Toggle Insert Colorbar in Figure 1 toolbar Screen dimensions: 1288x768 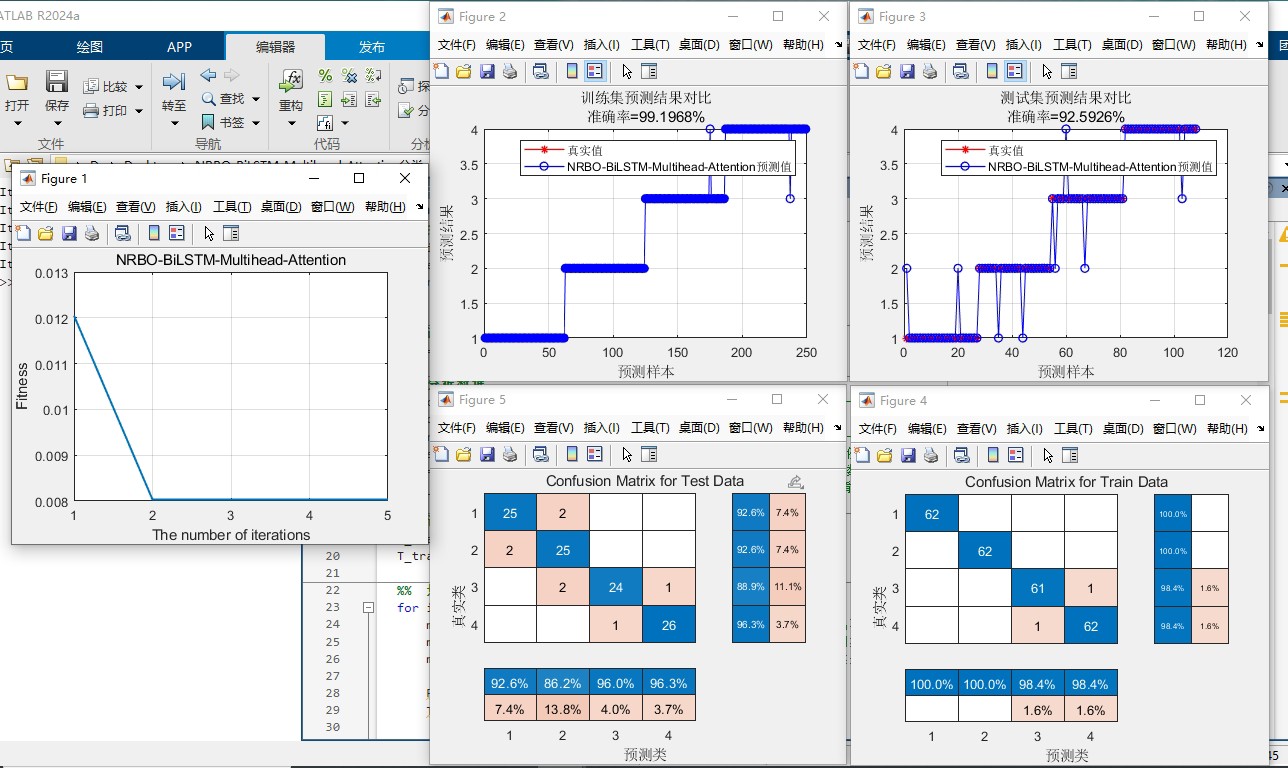154,233
